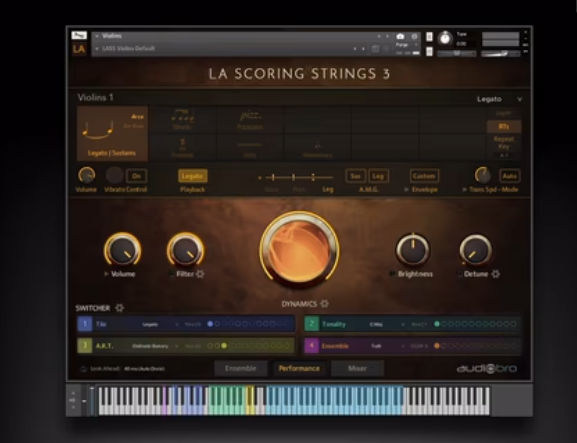
Task: Click the Look Ahead clock icon
Action: 84,369
